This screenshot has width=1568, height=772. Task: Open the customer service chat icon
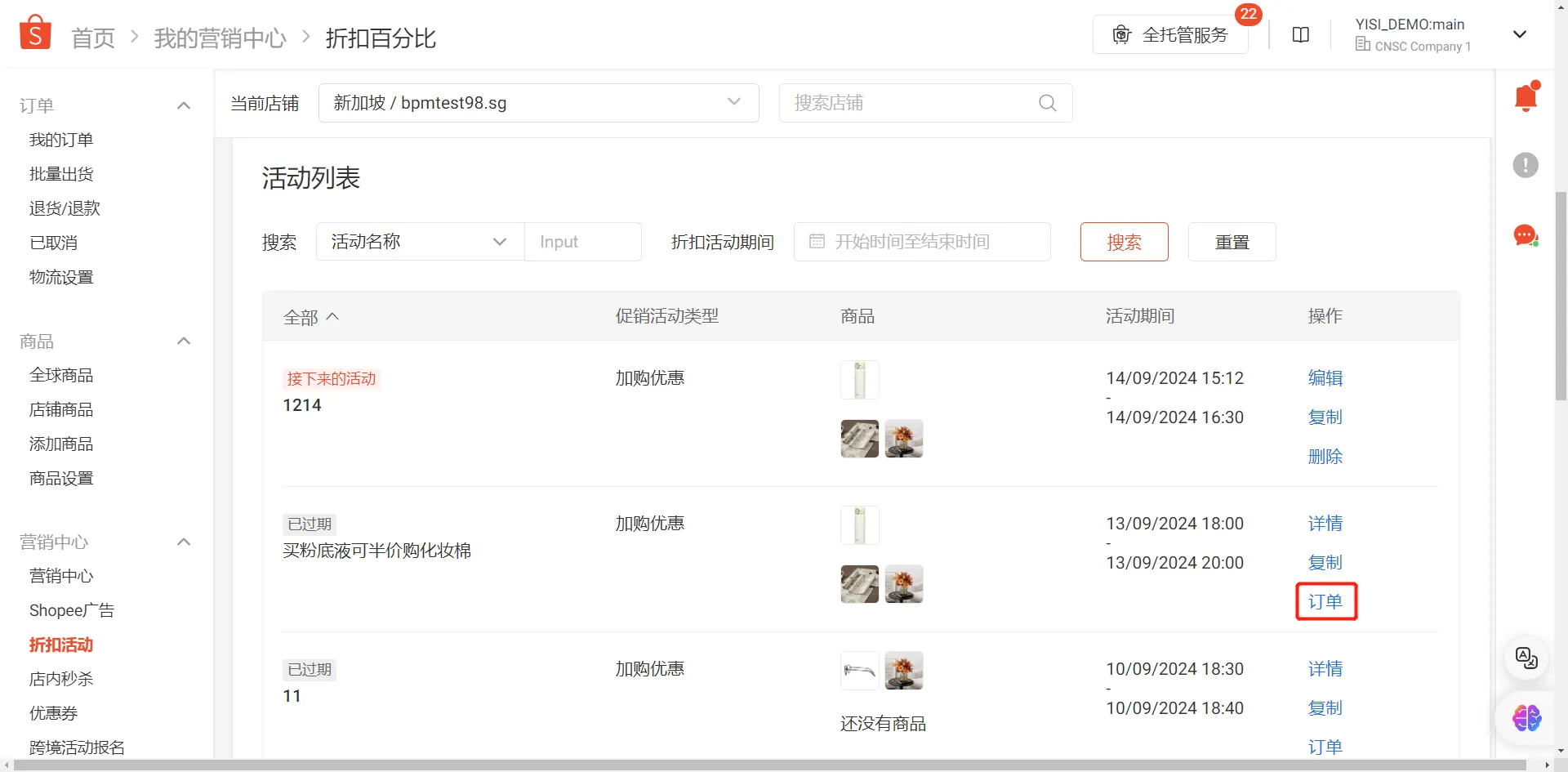(x=1526, y=235)
